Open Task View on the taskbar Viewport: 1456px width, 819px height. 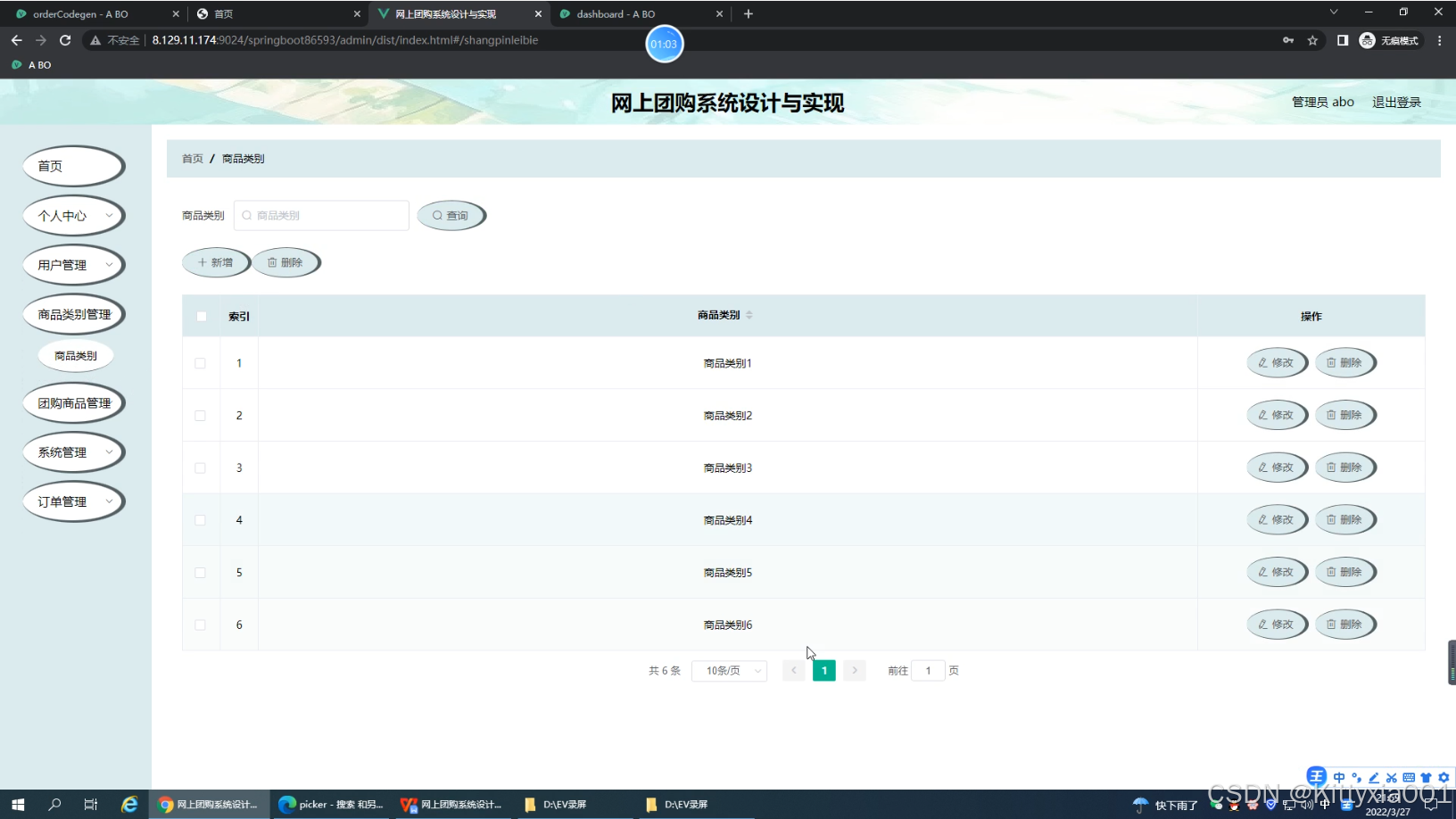point(91,804)
